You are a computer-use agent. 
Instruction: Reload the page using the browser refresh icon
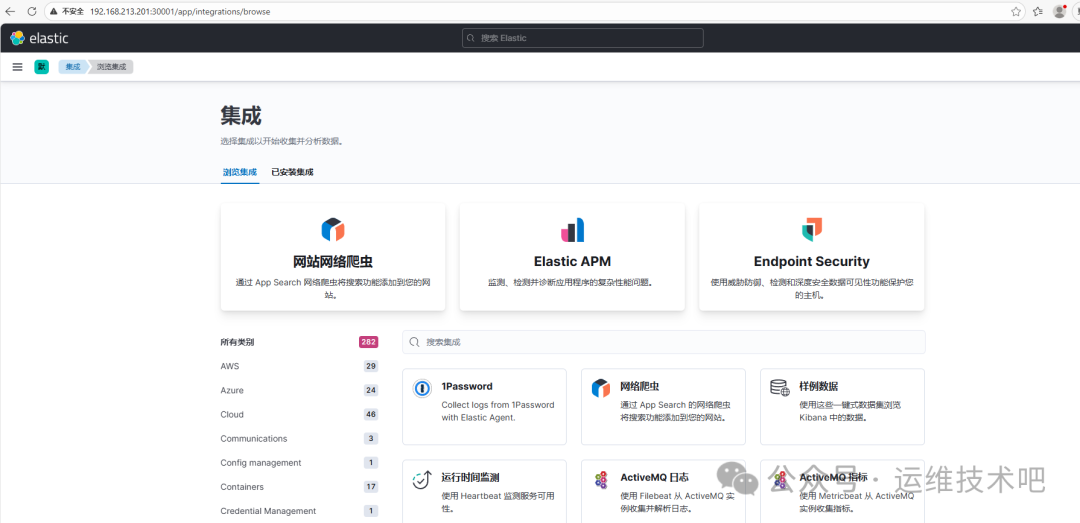tap(32, 11)
